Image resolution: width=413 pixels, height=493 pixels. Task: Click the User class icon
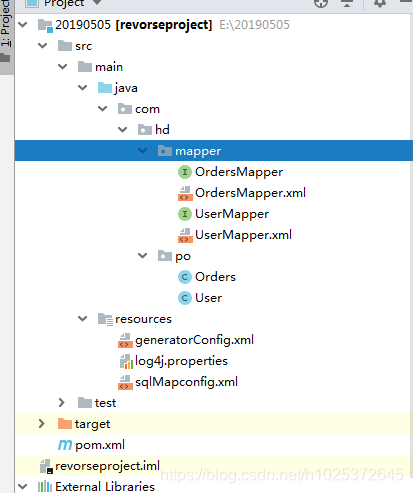(x=185, y=298)
